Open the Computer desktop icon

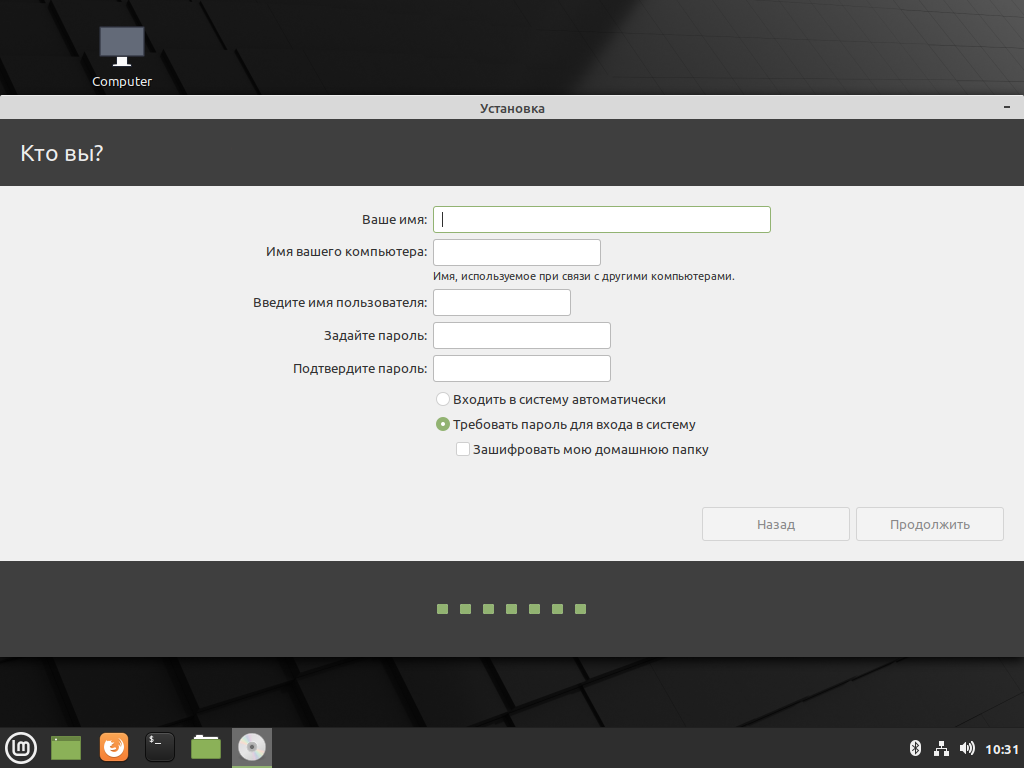tap(121, 57)
